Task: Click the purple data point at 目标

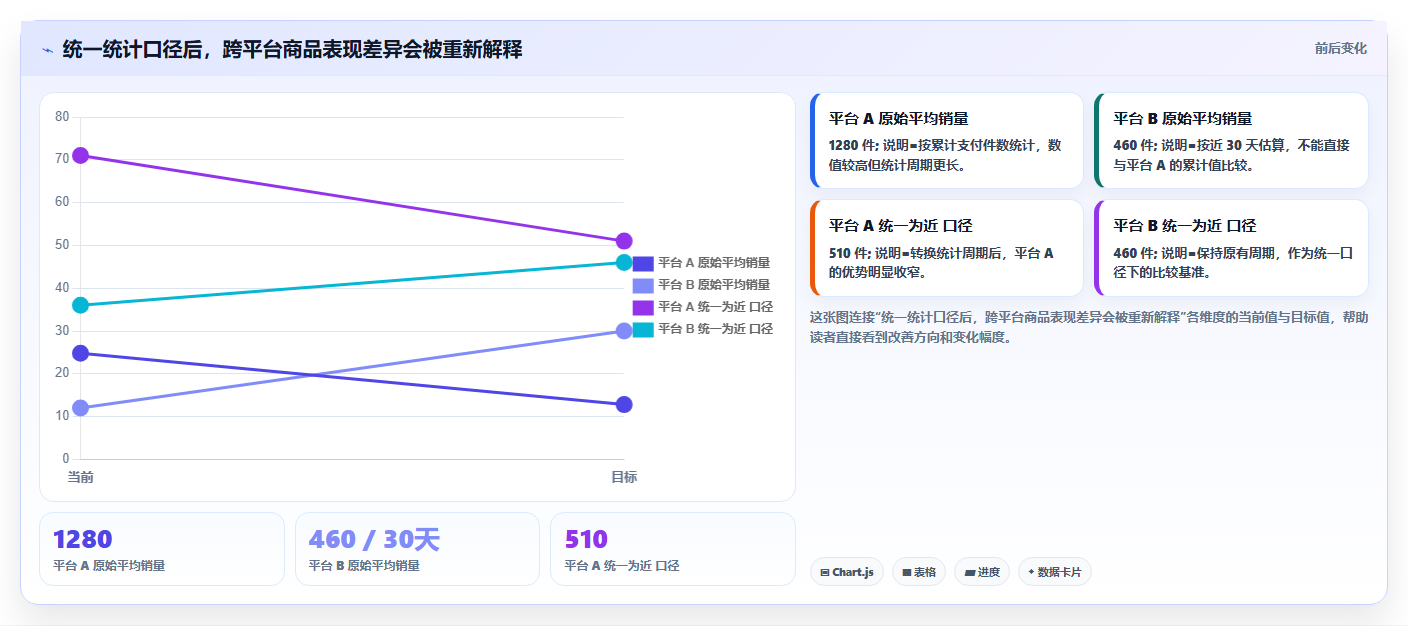Action: pyautogui.click(x=624, y=241)
